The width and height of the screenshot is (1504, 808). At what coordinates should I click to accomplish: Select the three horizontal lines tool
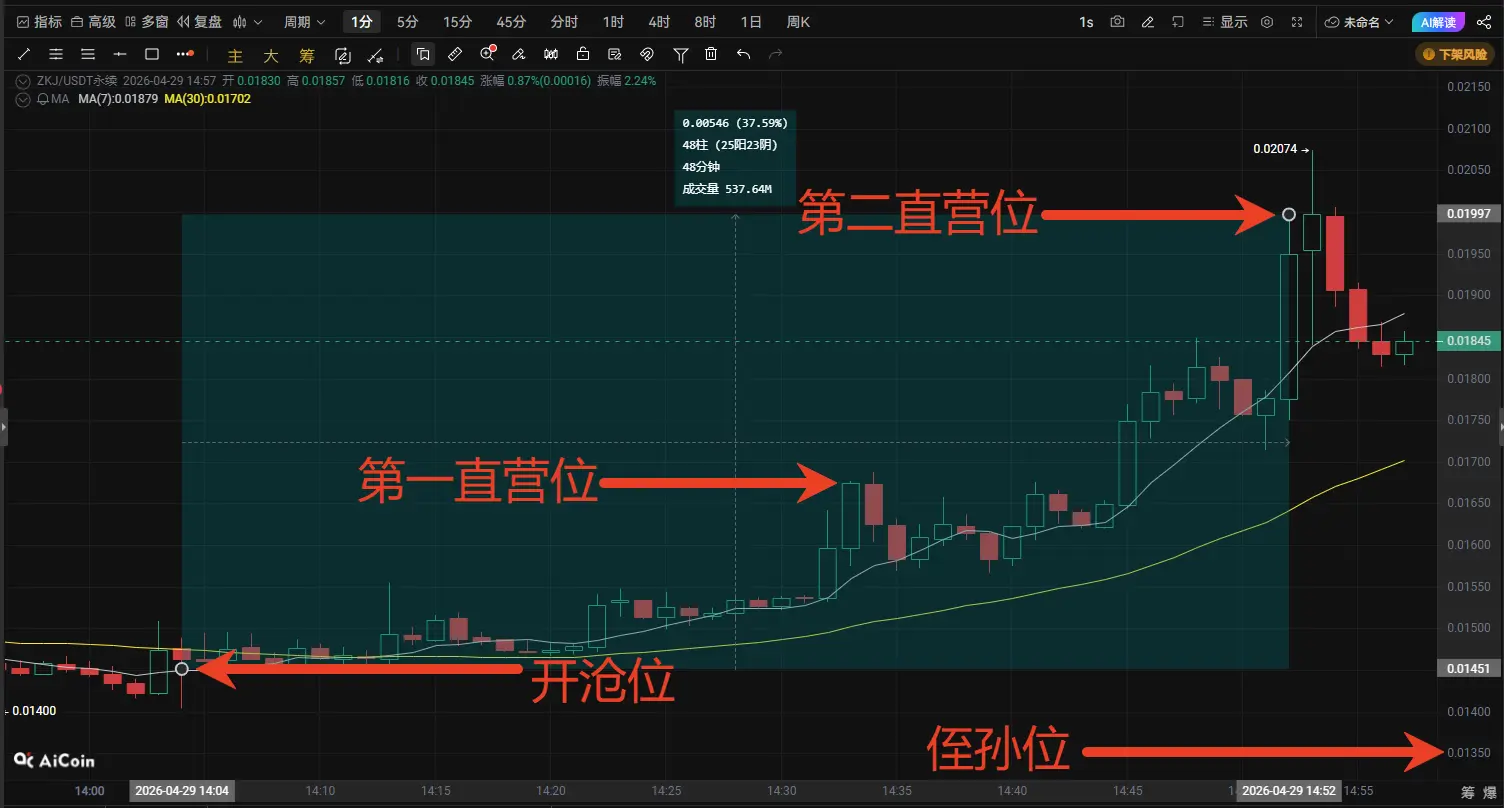point(88,54)
